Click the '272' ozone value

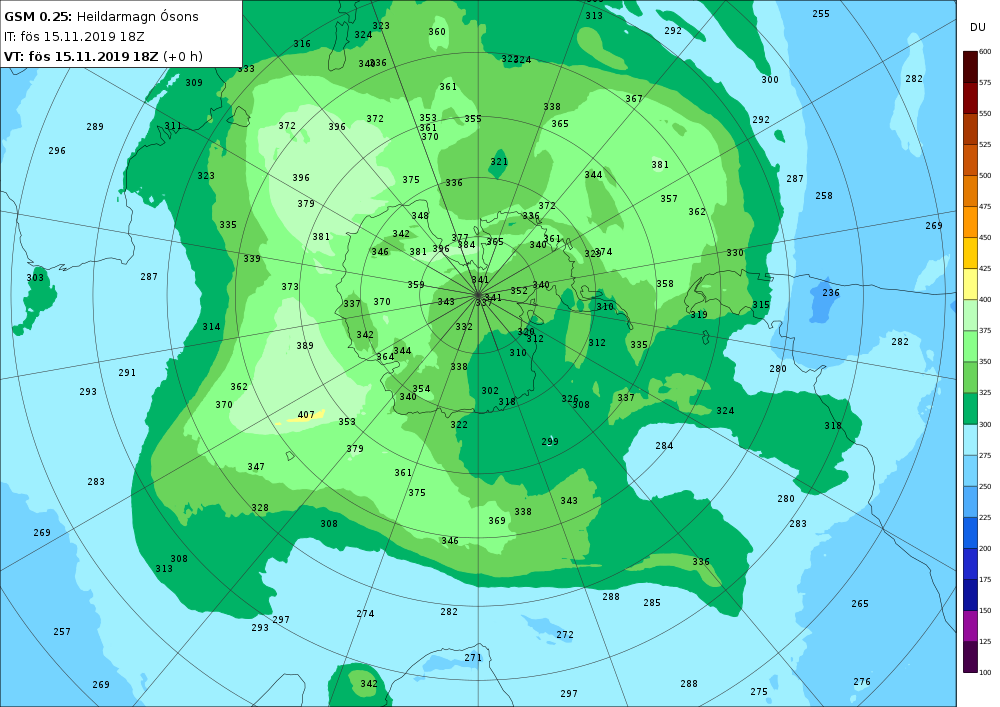565,634
